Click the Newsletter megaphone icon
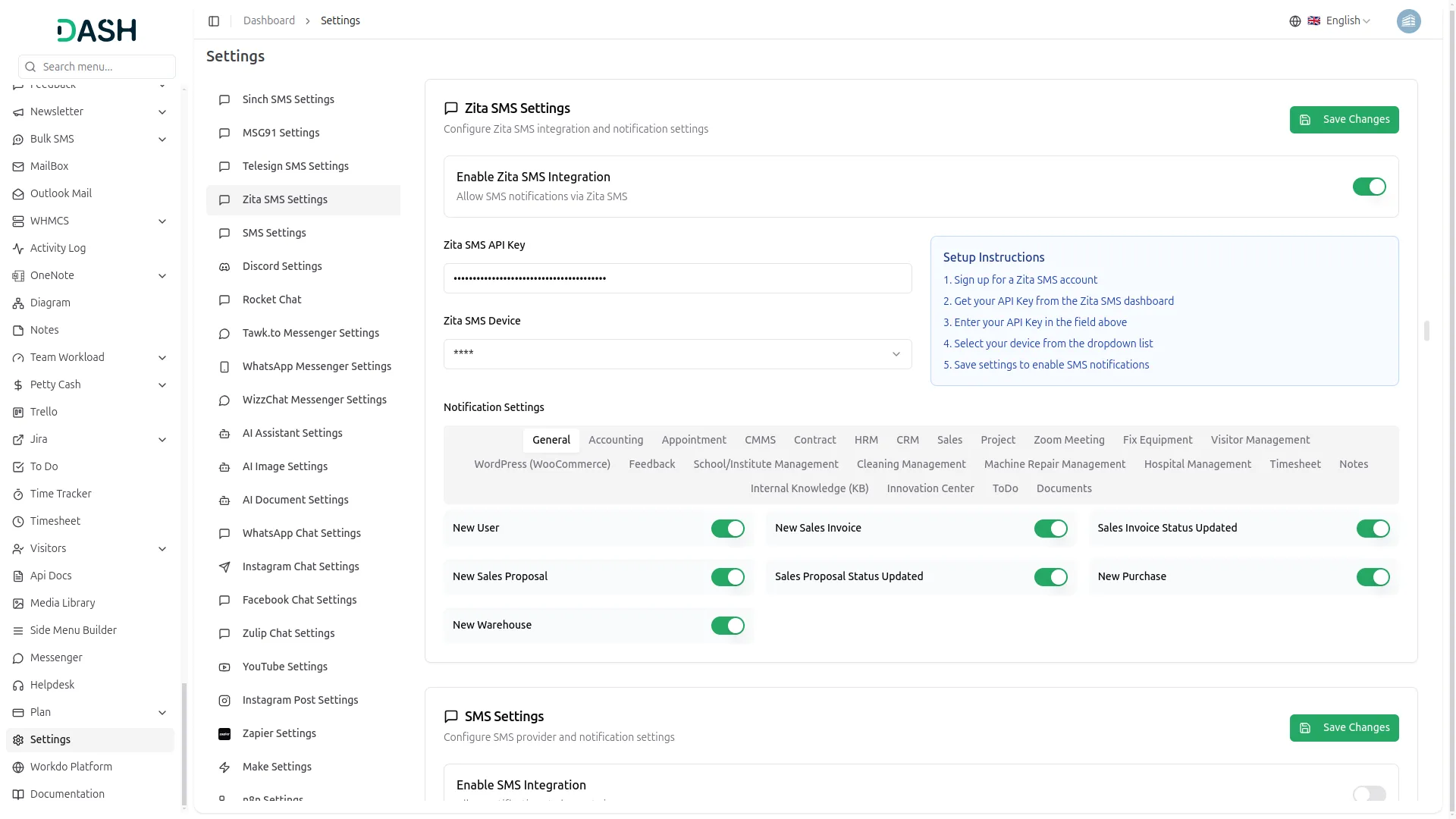Image resolution: width=1456 pixels, height=819 pixels. pos(18,112)
